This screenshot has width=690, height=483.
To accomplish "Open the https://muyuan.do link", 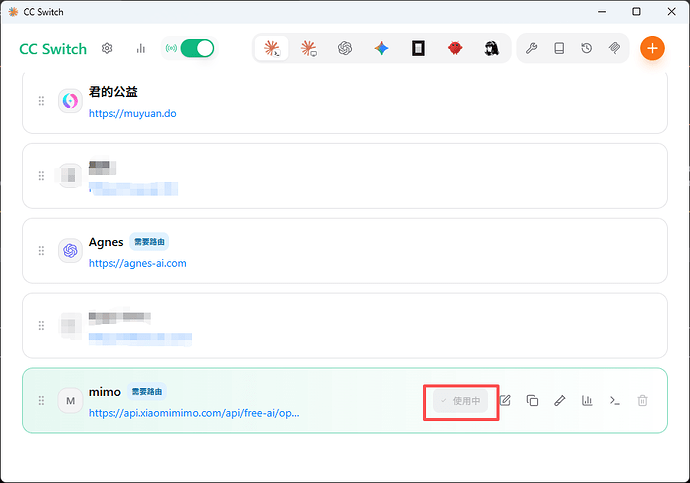I will pos(132,113).
